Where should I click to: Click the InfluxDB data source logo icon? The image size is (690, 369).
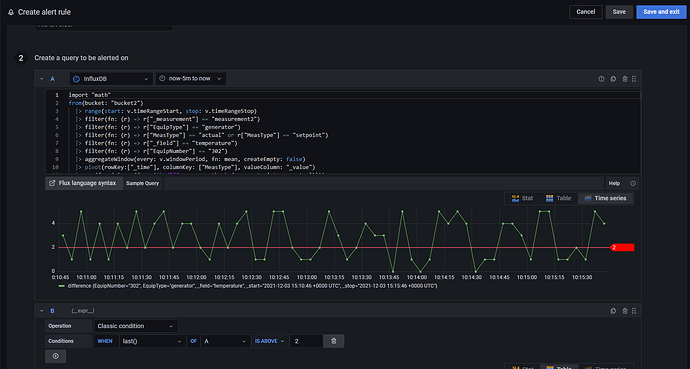76,79
